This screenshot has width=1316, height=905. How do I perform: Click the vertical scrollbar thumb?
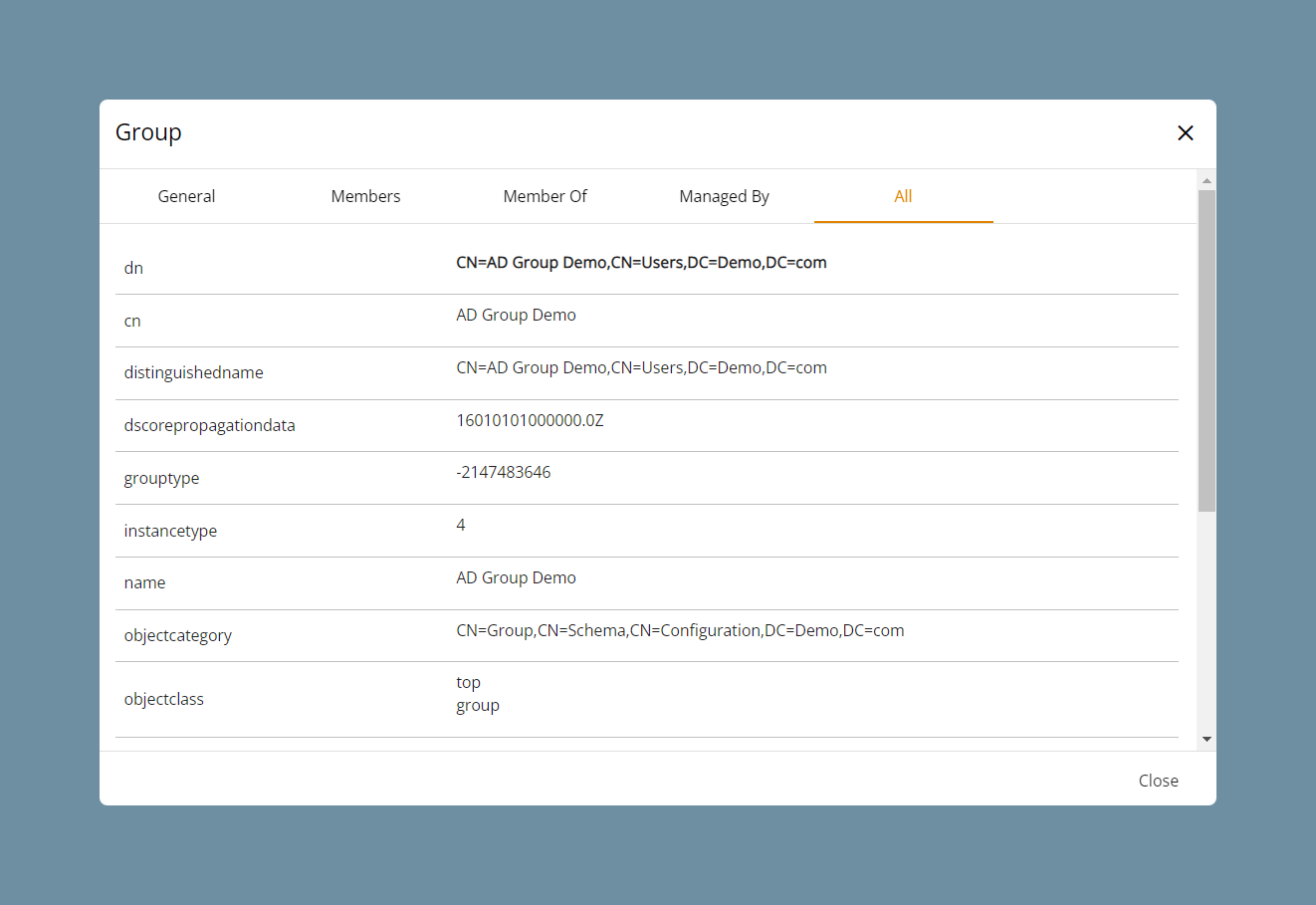(x=1206, y=350)
